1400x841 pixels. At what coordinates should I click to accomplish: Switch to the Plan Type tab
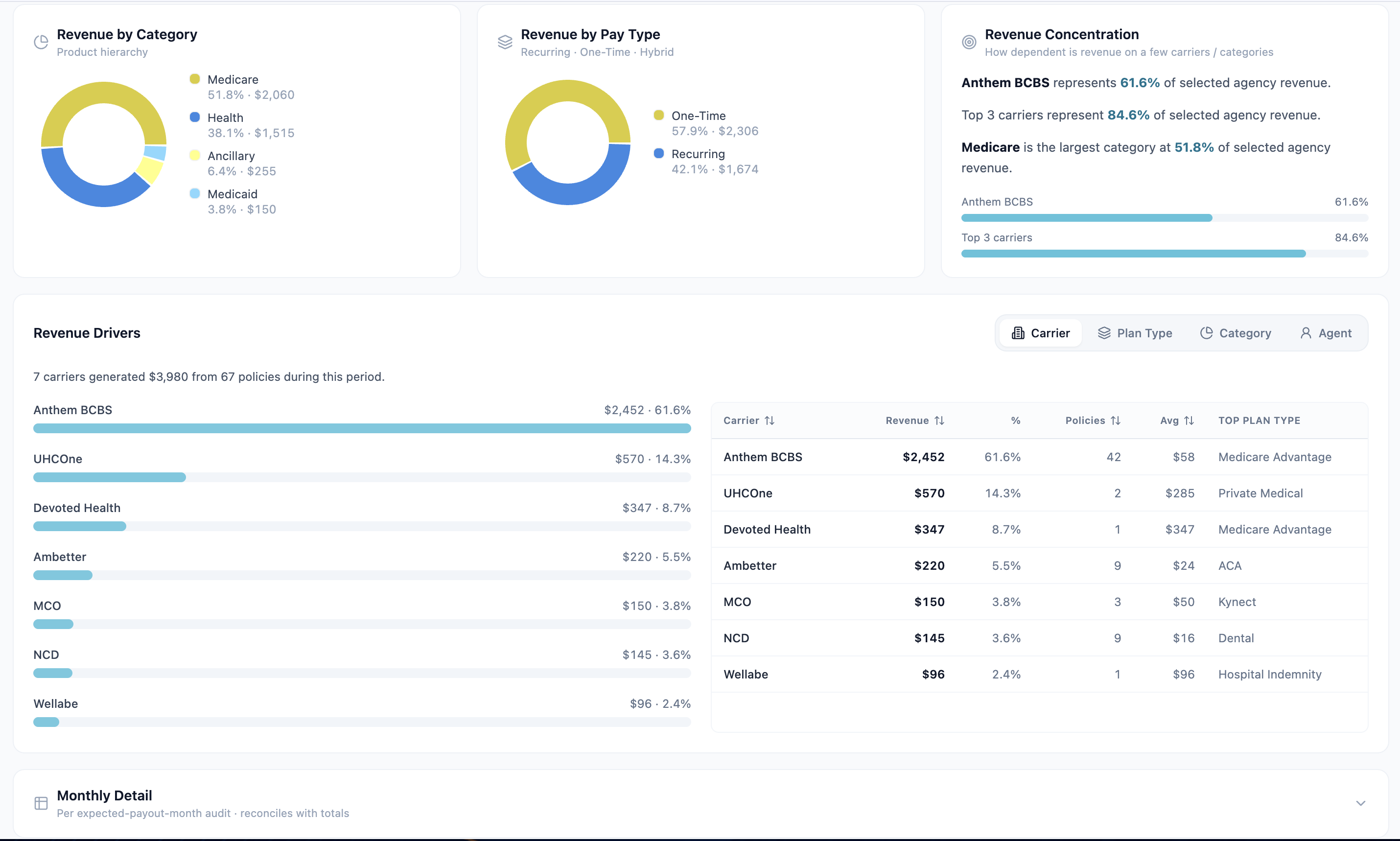(1135, 333)
